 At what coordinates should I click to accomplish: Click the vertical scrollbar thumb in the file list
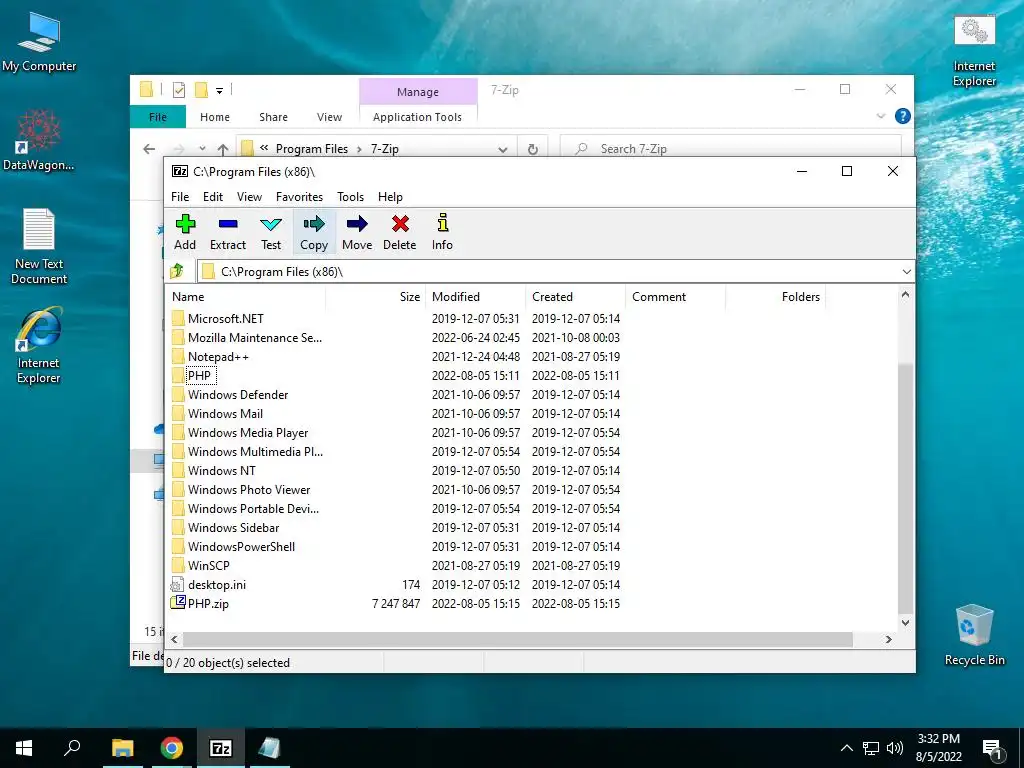pyautogui.click(x=905, y=488)
